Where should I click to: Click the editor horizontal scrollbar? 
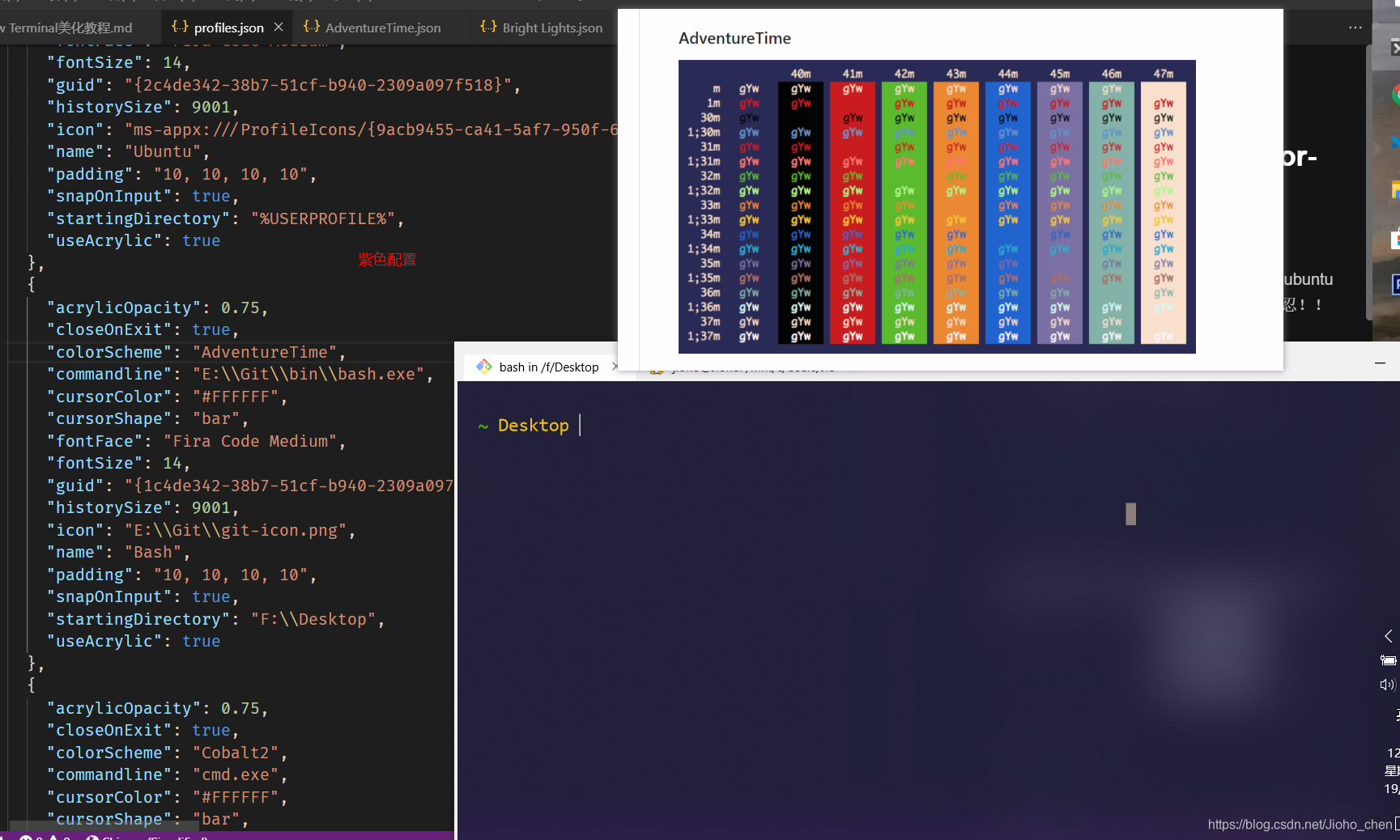tap(104, 826)
